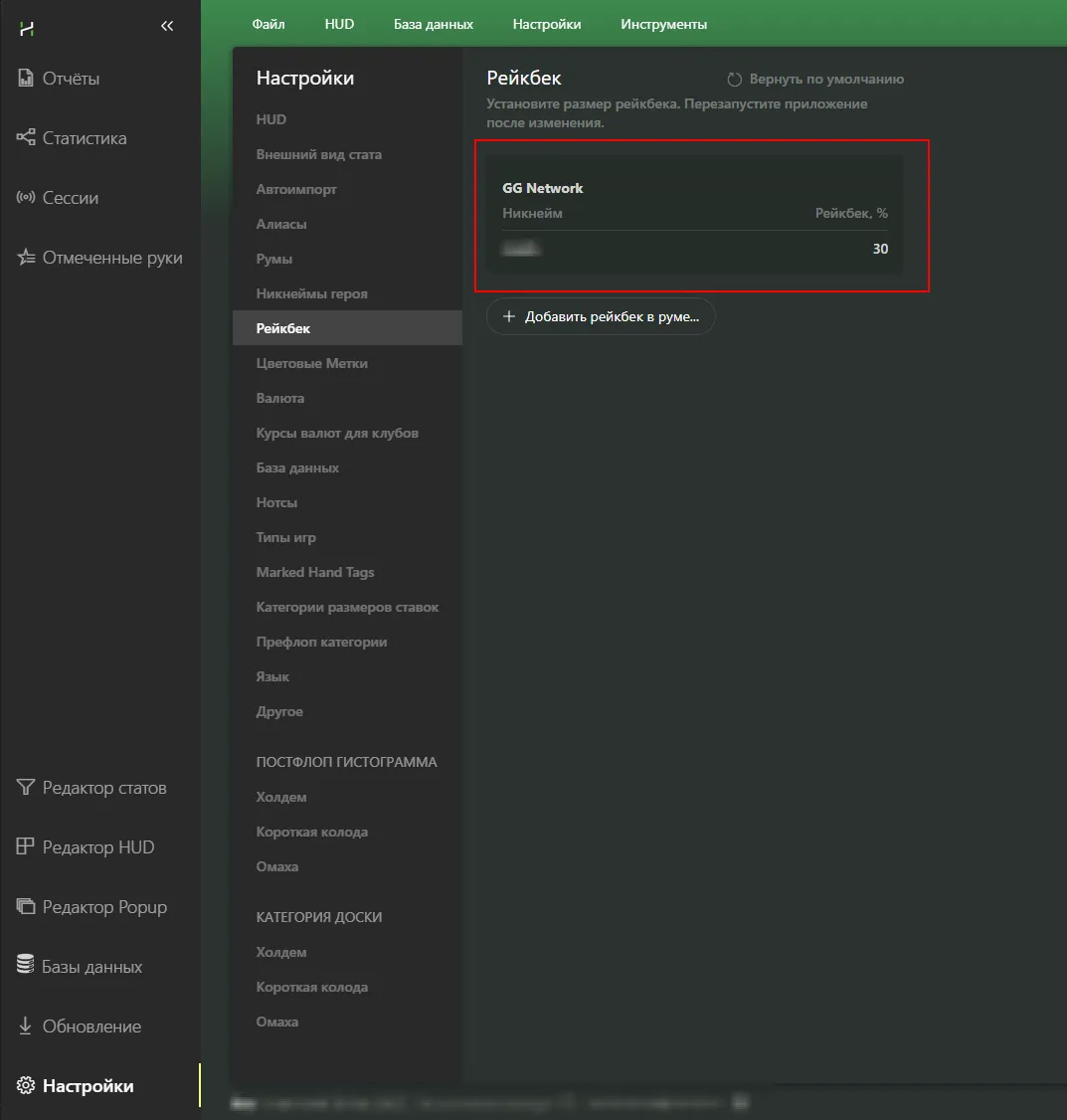This screenshot has width=1067, height=1120.
Task: Select Короткая колода under Категория доски
Action: (x=312, y=987)
